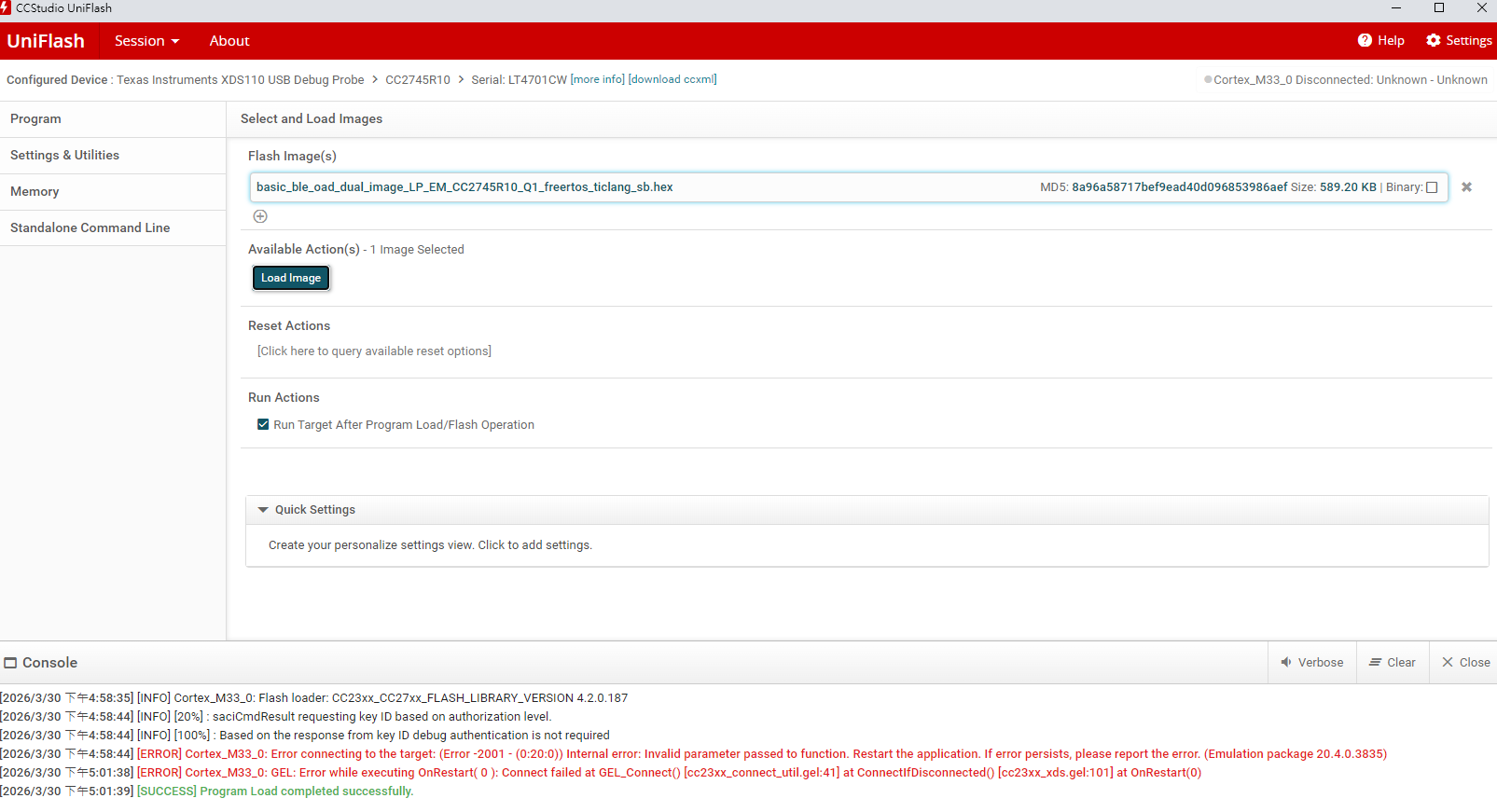Select the MD5 hash value text

1179,187
